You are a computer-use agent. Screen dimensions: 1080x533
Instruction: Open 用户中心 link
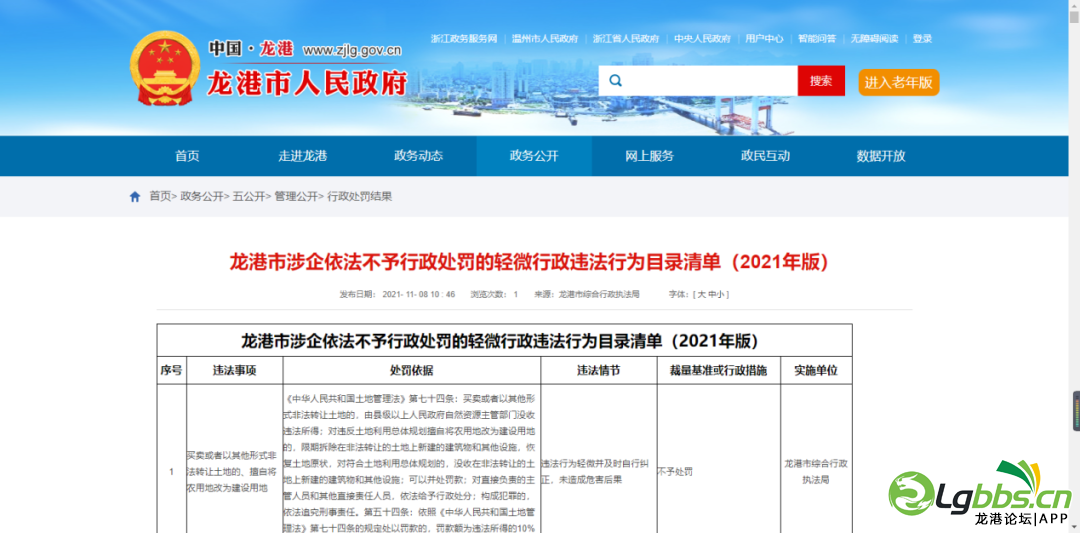pyautogui.click(x=765, y=39)
